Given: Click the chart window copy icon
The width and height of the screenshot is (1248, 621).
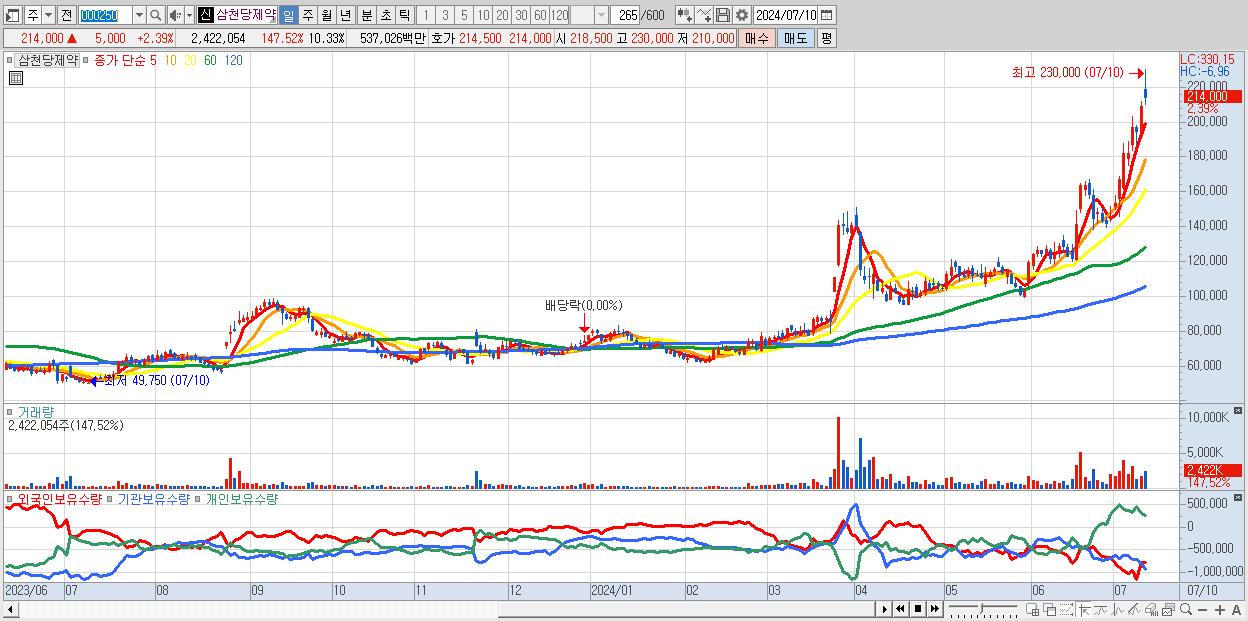Looking at the screenshot, I should [1168, 609].
